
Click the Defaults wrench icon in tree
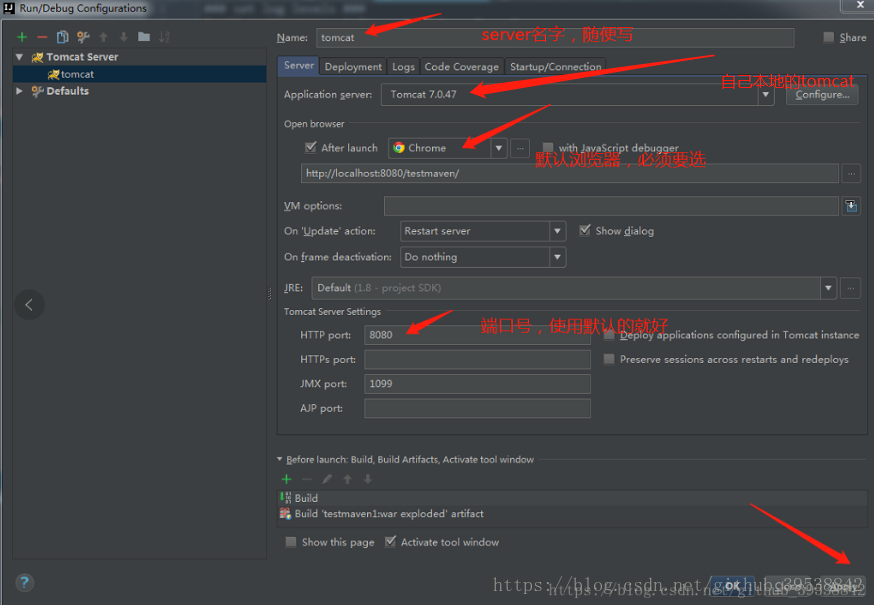[37, 91]
